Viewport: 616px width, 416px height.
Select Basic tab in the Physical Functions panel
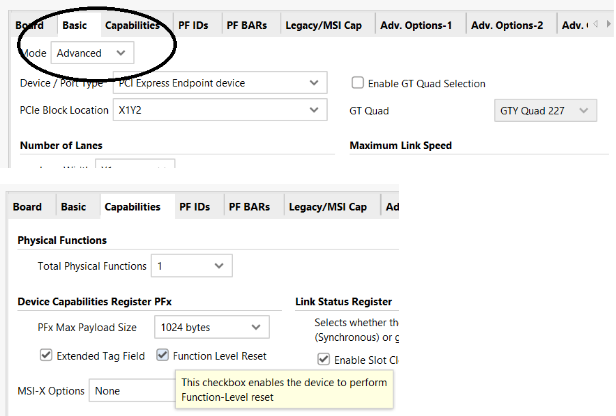pos(73,207)
